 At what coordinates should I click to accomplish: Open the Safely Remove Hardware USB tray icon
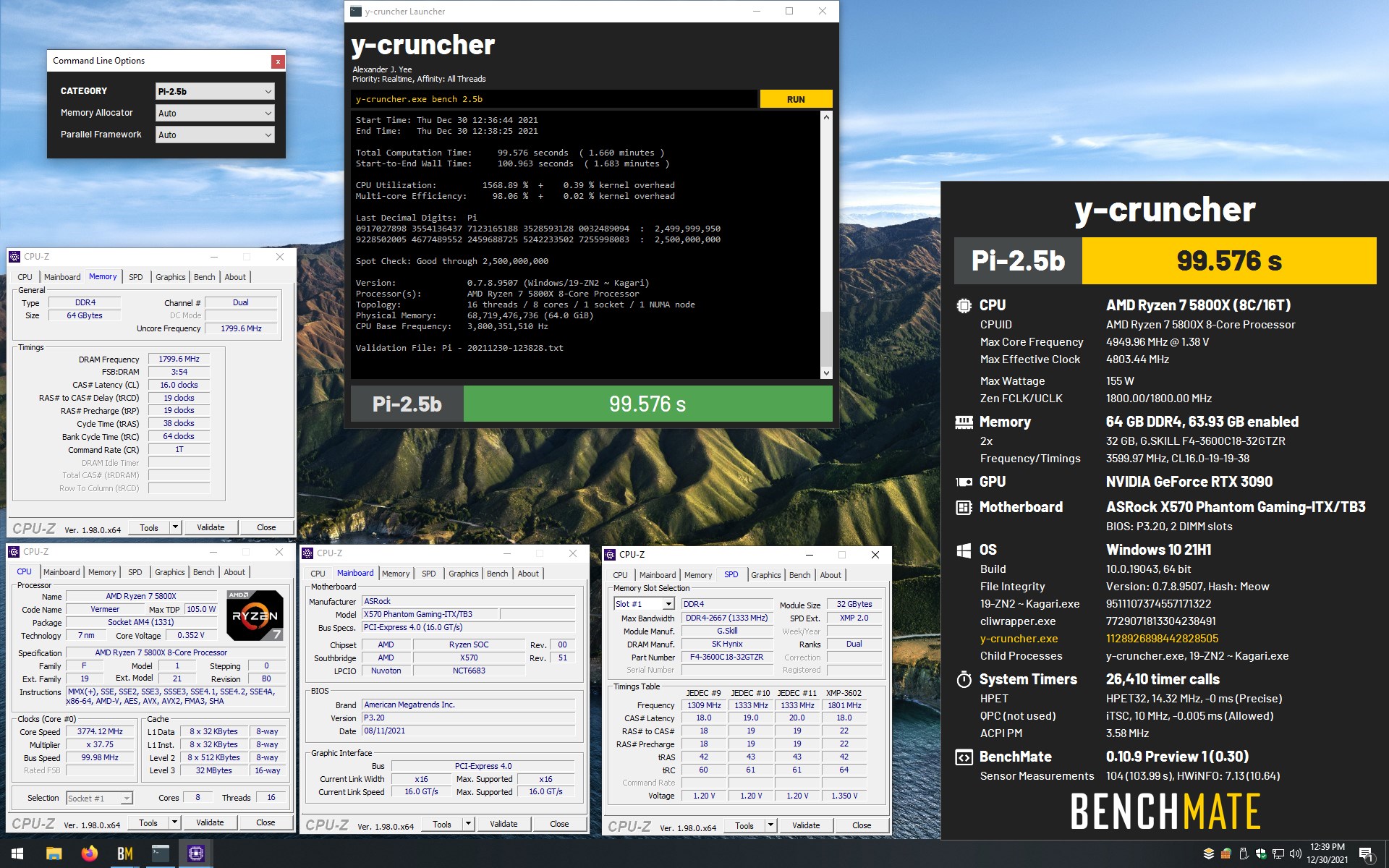pos(1244,854)
